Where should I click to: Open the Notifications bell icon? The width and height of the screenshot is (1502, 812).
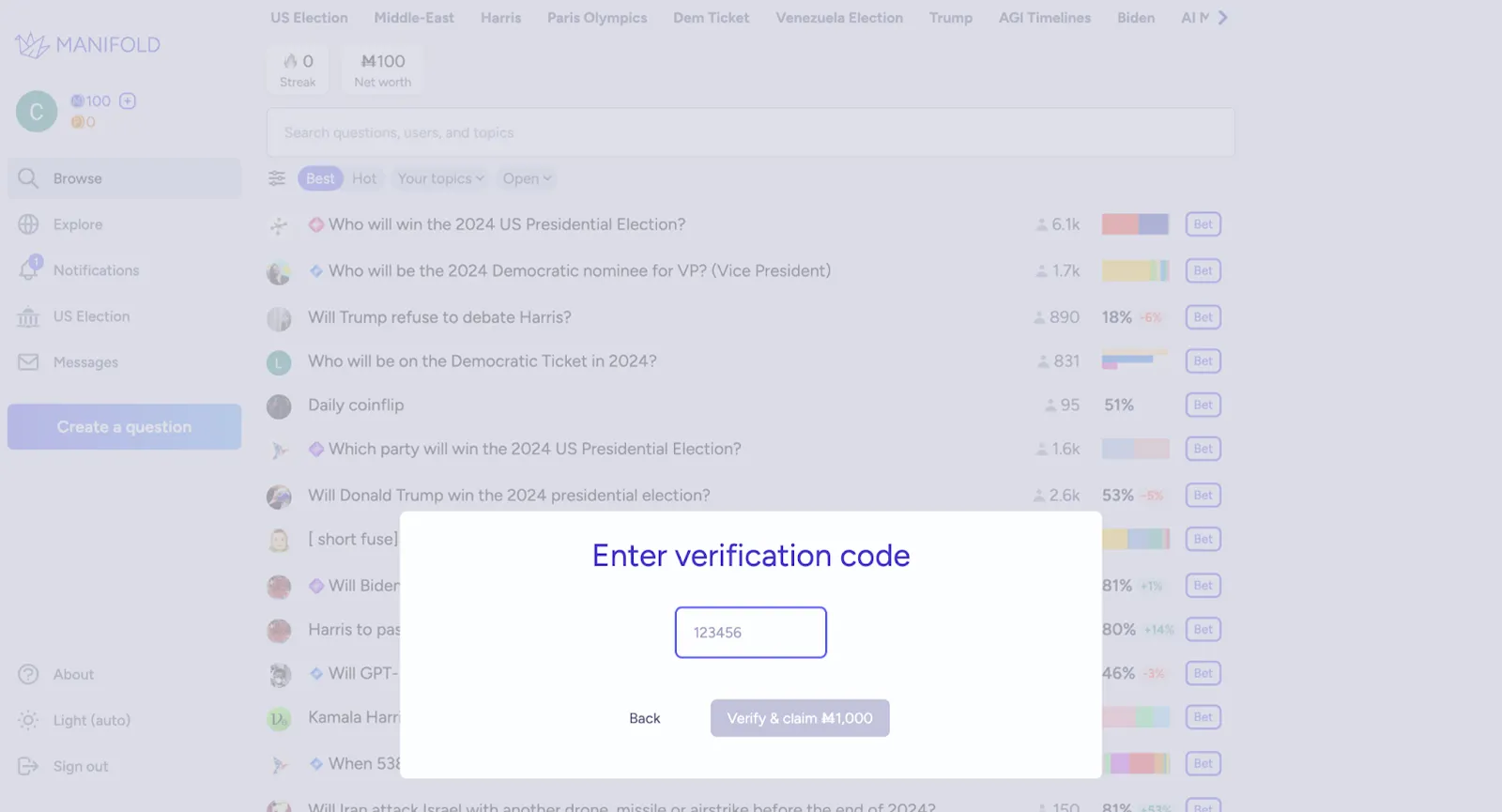pos(29,269)
